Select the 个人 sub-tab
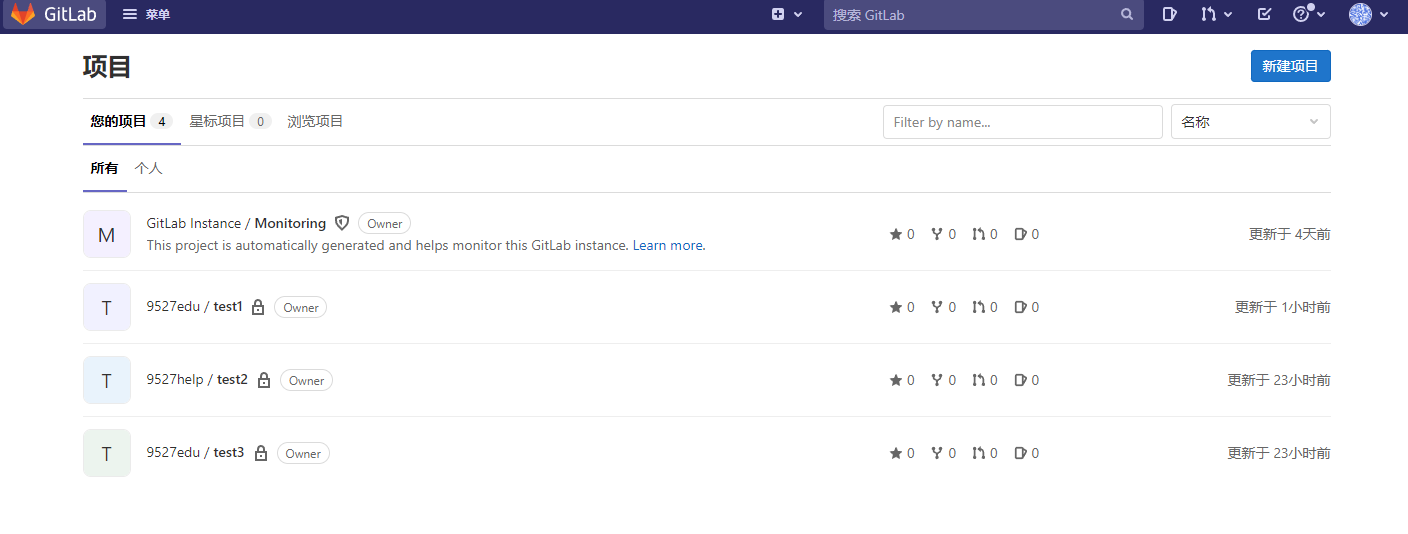Image resolution: width=1408 pixels, height=534 pixels. [148, 168]
